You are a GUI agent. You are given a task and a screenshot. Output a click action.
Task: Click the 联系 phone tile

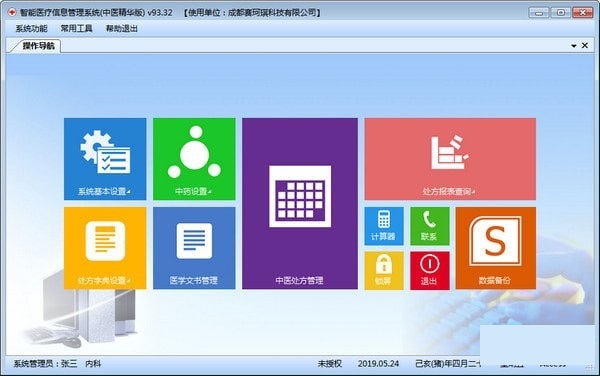click(x=429, y=226)
